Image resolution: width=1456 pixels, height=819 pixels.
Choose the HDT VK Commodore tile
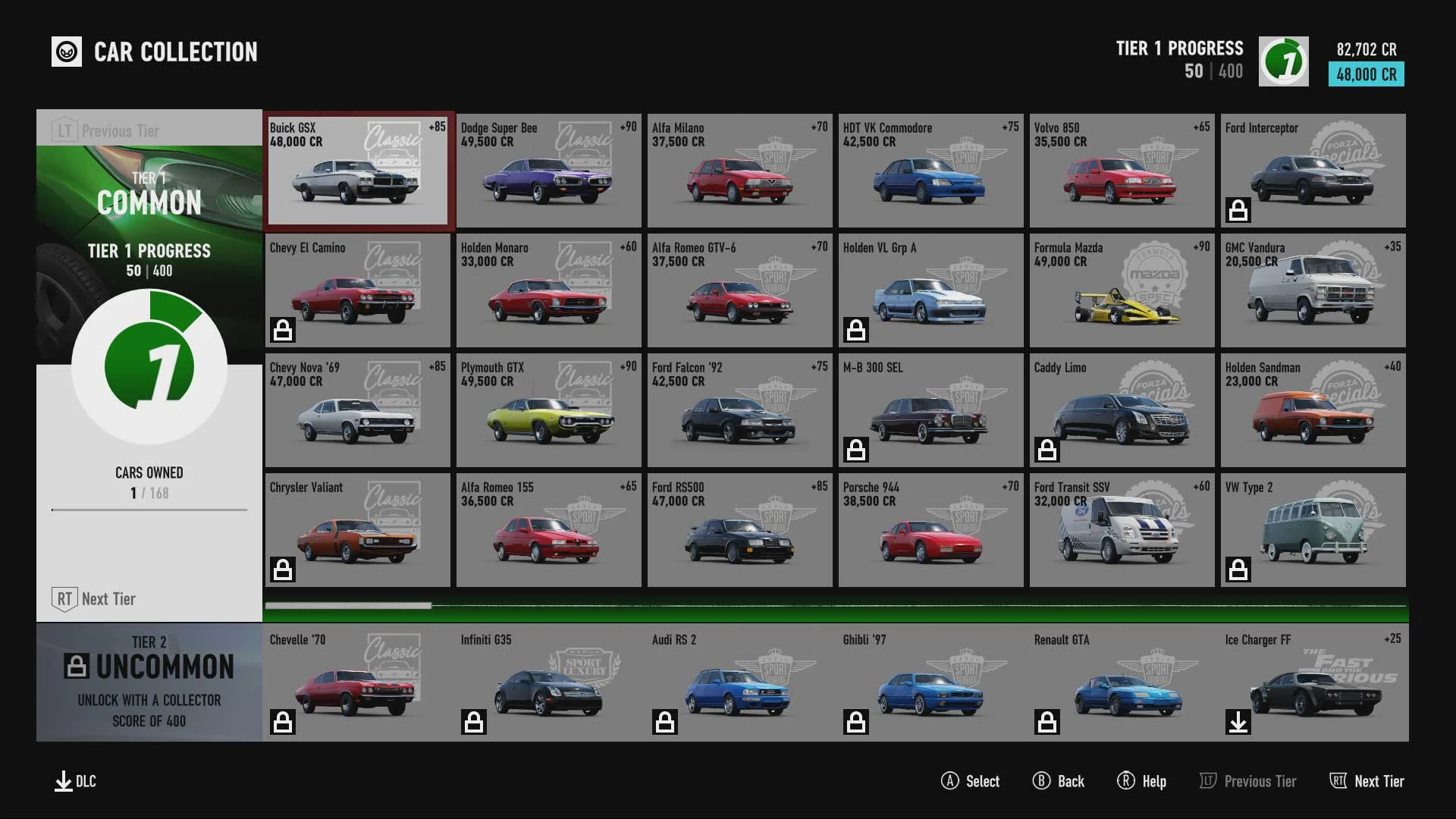tap(931, 171)
